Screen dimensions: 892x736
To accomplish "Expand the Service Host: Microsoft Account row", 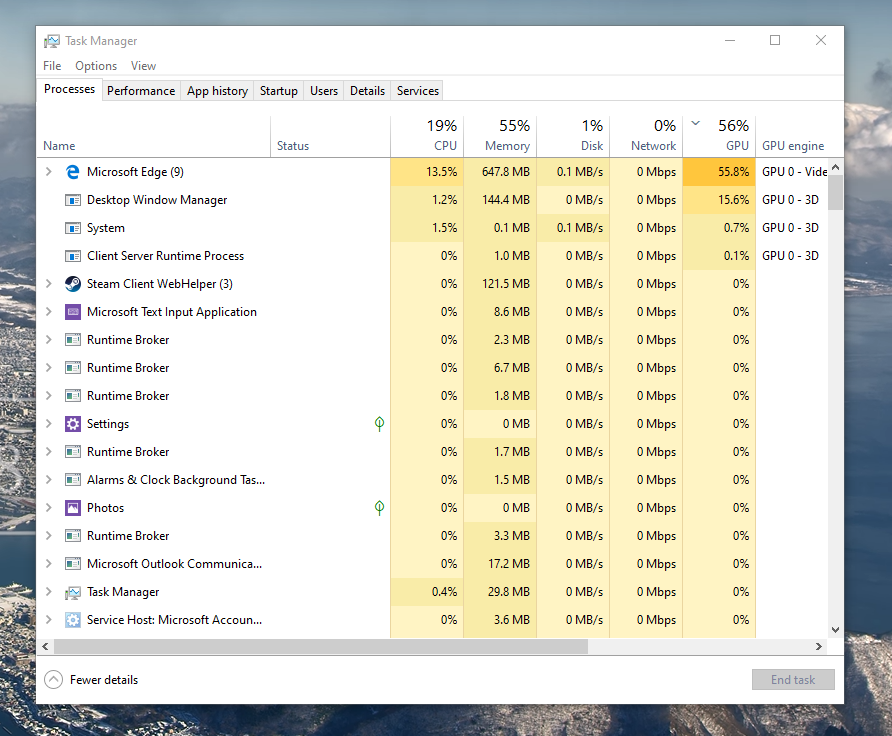I will (49, 620).
